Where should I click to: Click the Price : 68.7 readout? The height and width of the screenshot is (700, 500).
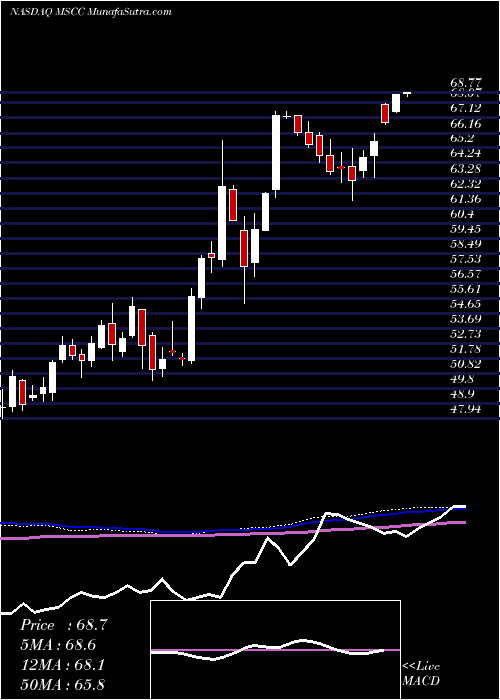[63, 625]
